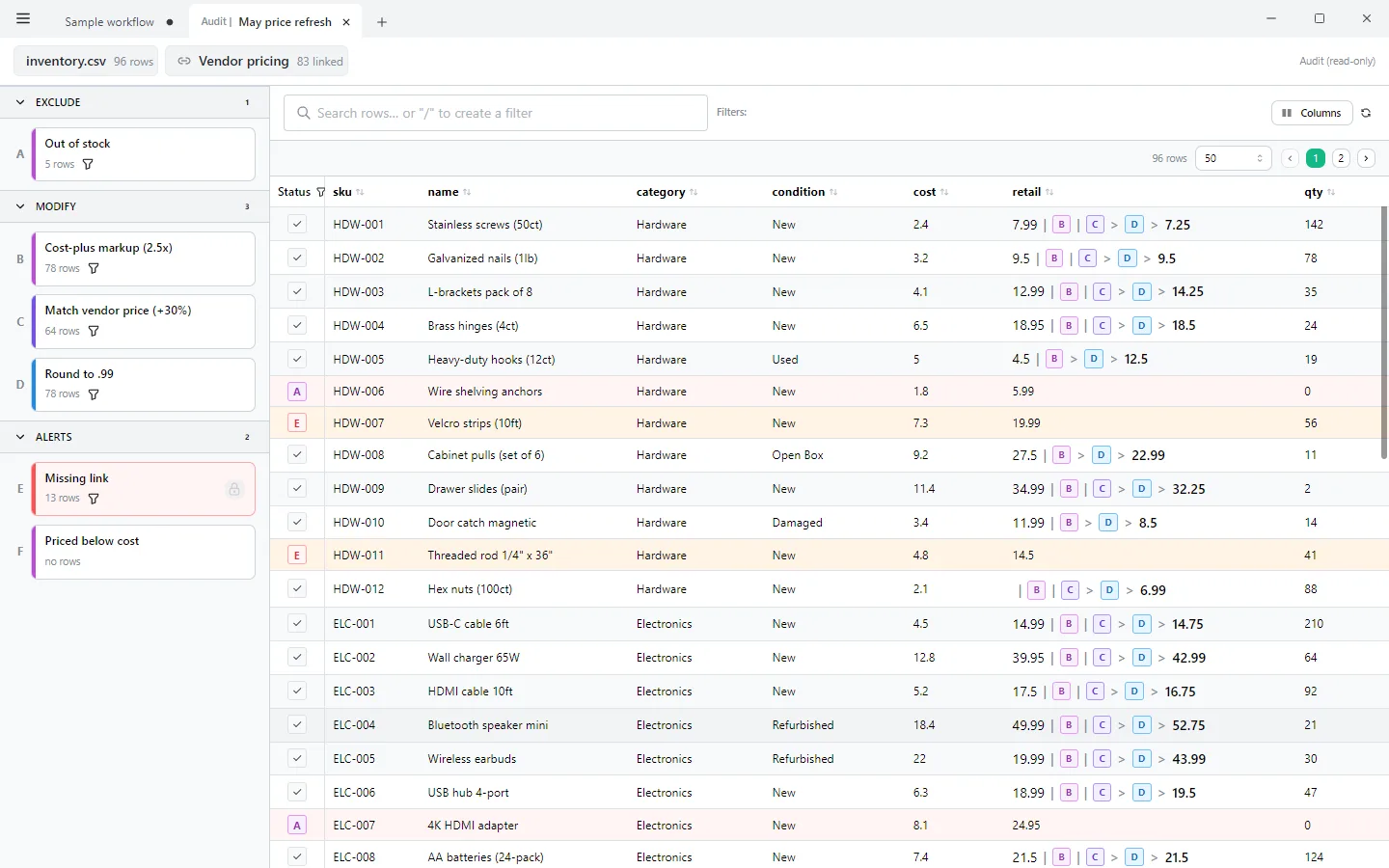Toggle the checkbox for HDW-004 row
1389x868 pixels.
tap(297, 326)
